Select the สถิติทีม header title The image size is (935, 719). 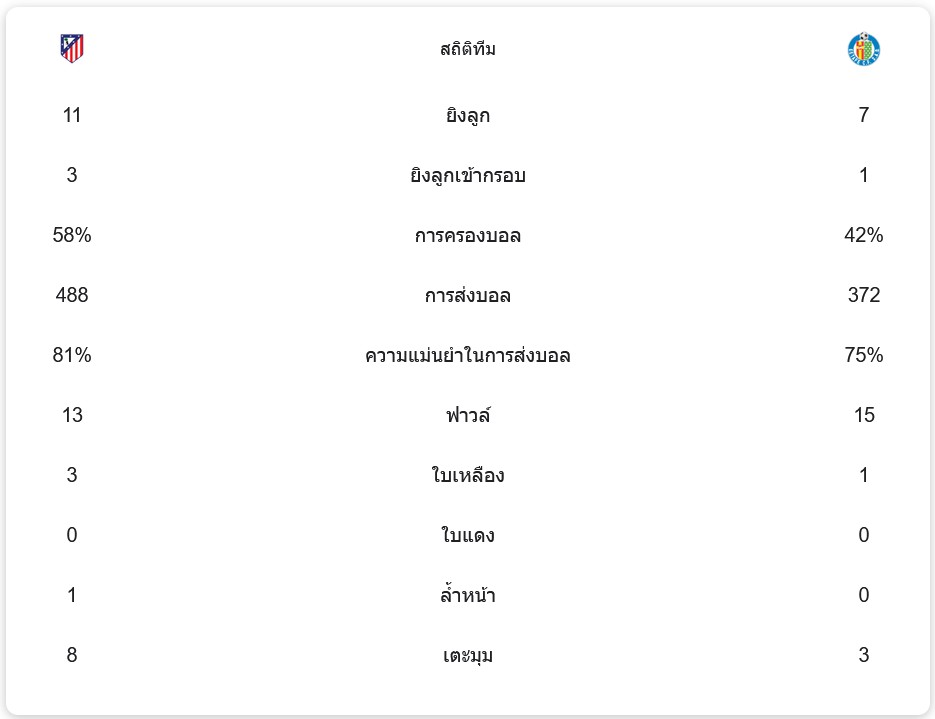(468, 49)
